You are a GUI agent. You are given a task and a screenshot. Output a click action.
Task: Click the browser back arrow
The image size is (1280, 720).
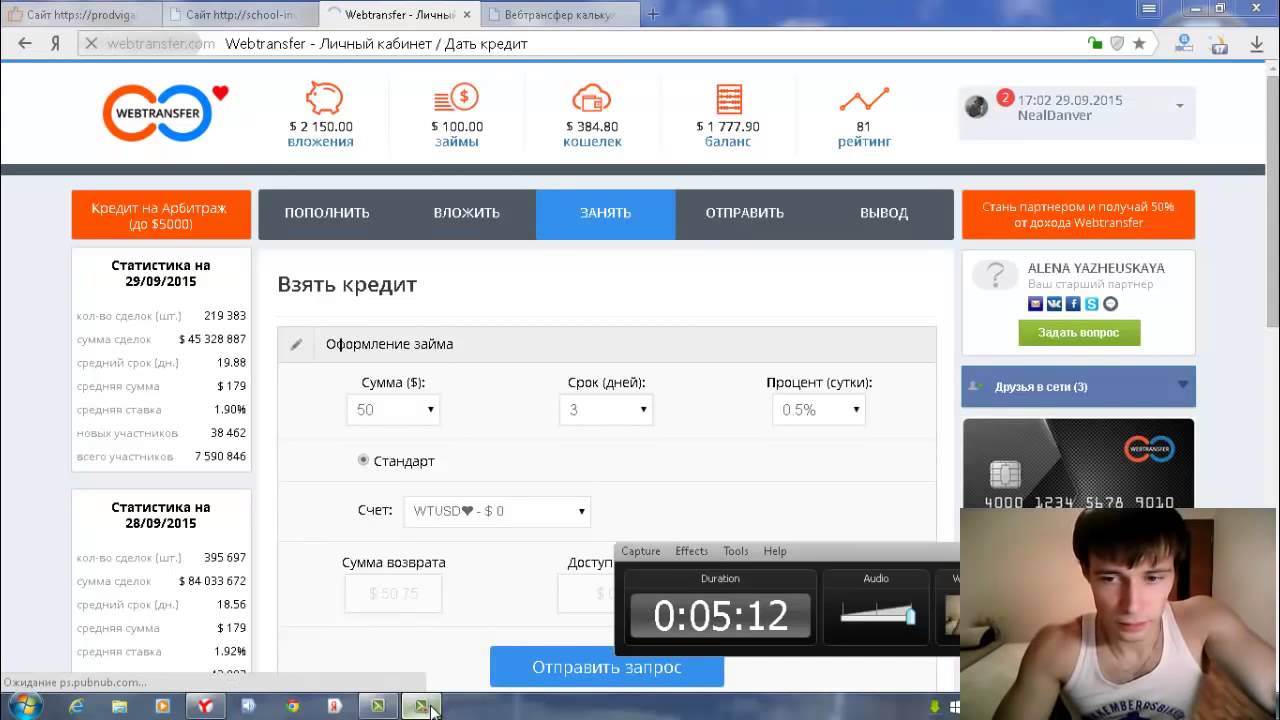25,43
